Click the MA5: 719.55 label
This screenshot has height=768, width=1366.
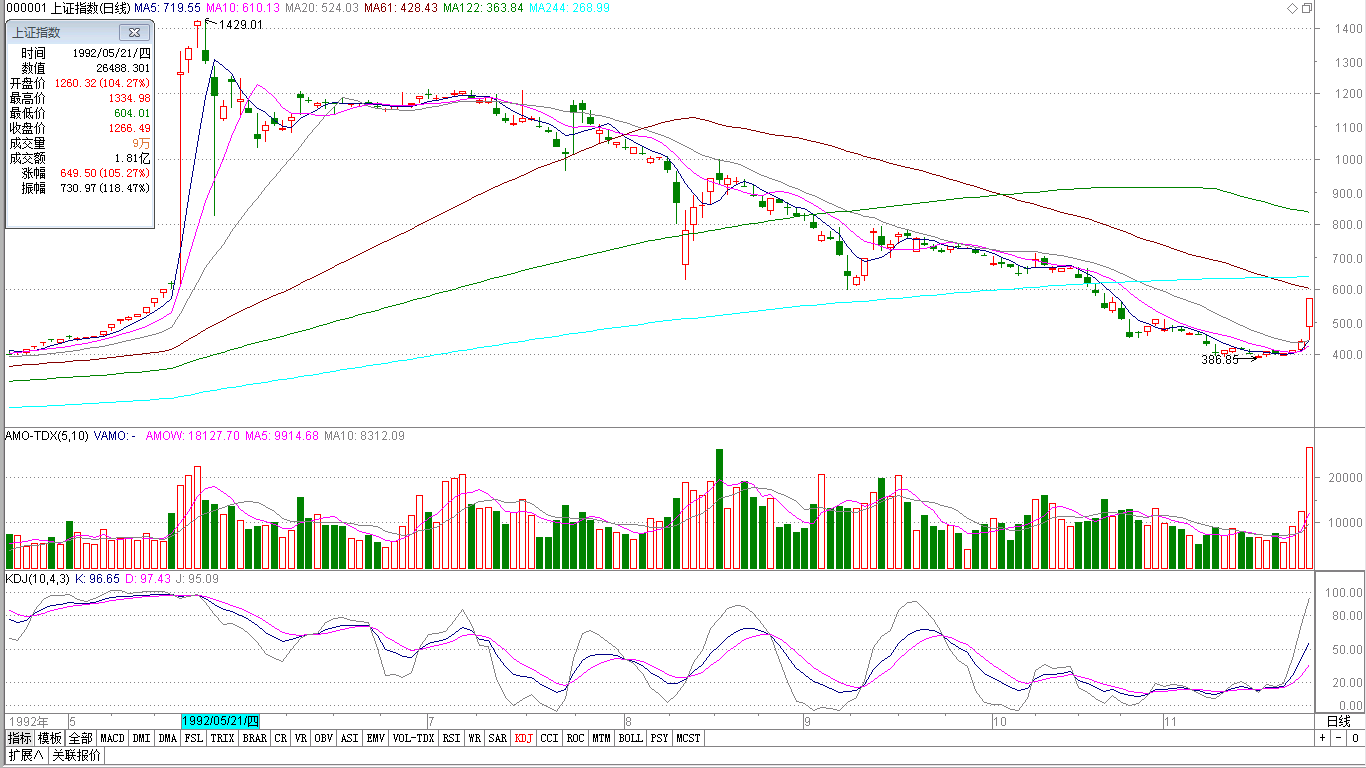pyautogui.click(x=169, y=8)
